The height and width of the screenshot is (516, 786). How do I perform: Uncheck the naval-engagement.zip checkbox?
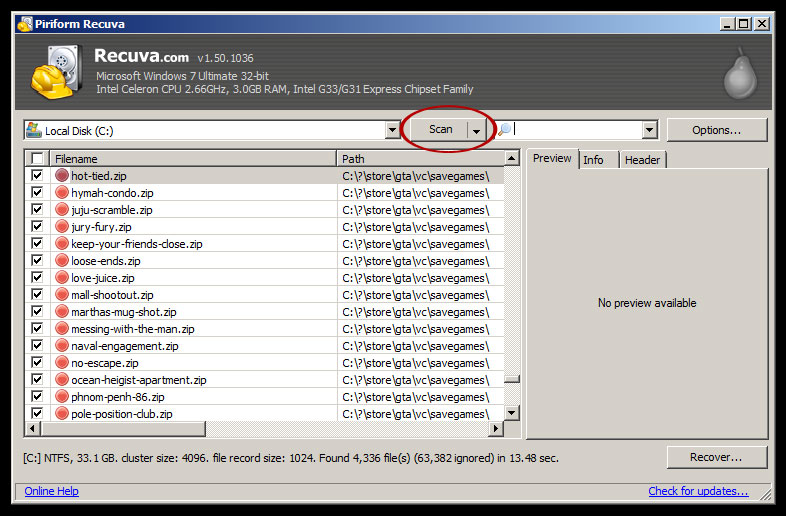click(x=37, y=346)
